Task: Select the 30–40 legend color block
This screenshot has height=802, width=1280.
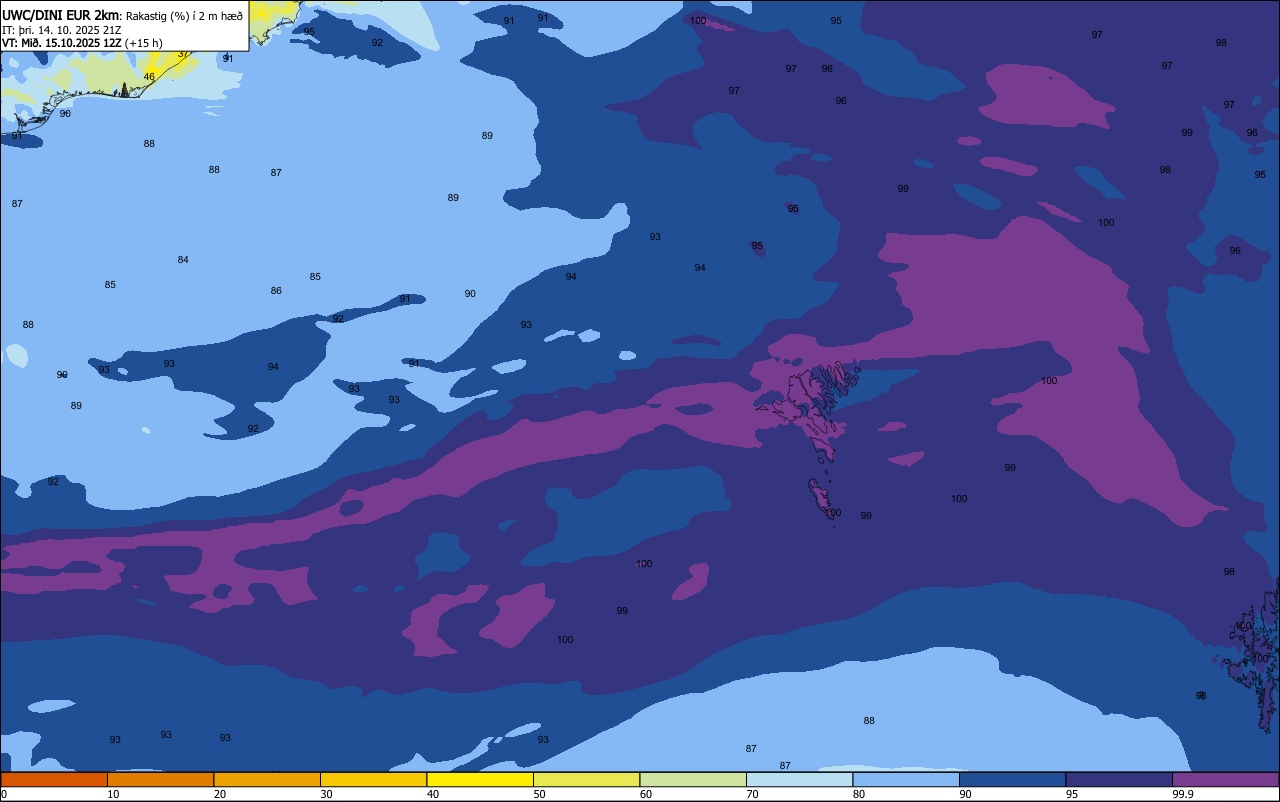Action: tap(373, 779)
